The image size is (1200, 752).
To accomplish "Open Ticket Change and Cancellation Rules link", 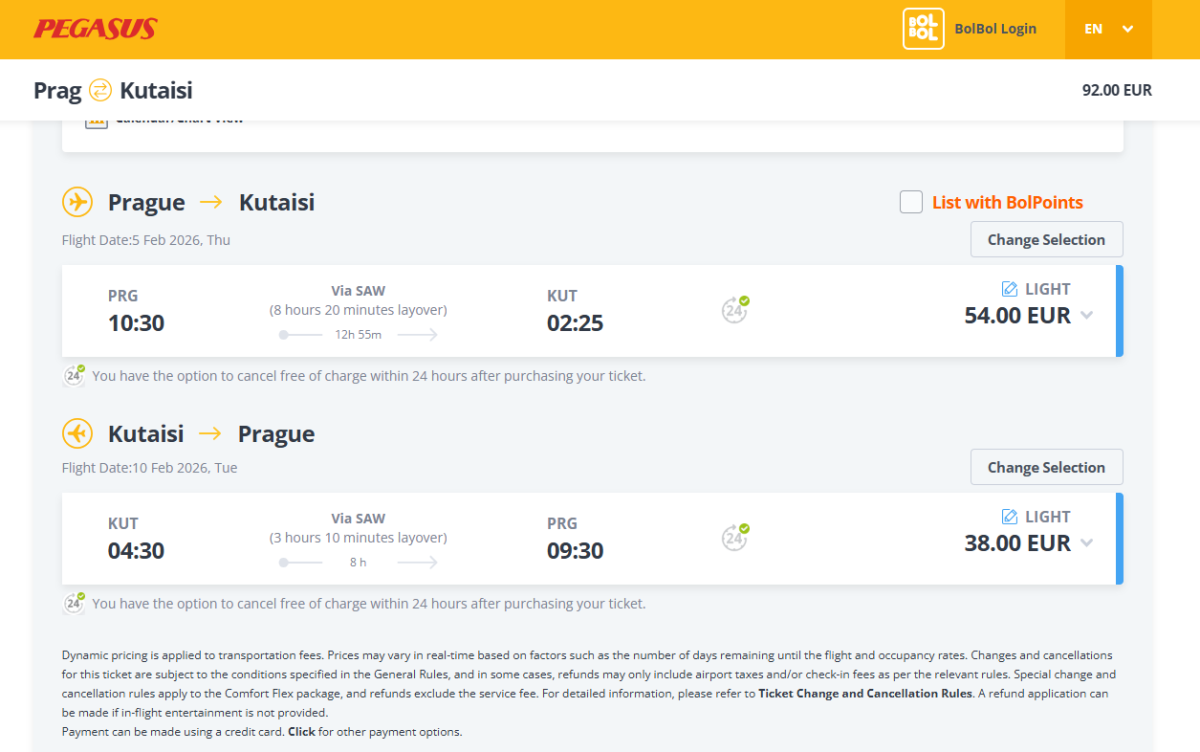I will point(865,693).
